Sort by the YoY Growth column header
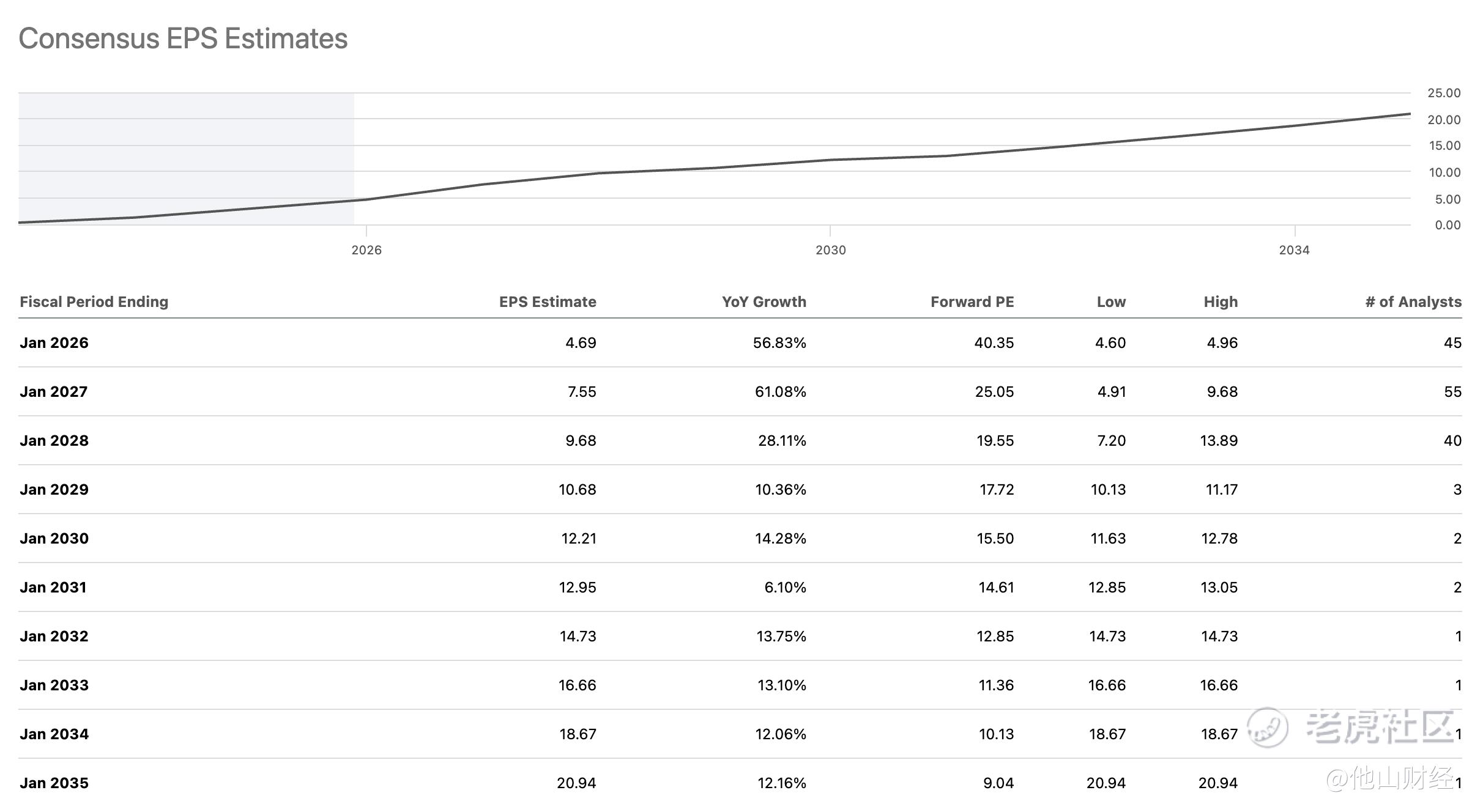Screen dimensions: 1483x812 click(764, 301)
